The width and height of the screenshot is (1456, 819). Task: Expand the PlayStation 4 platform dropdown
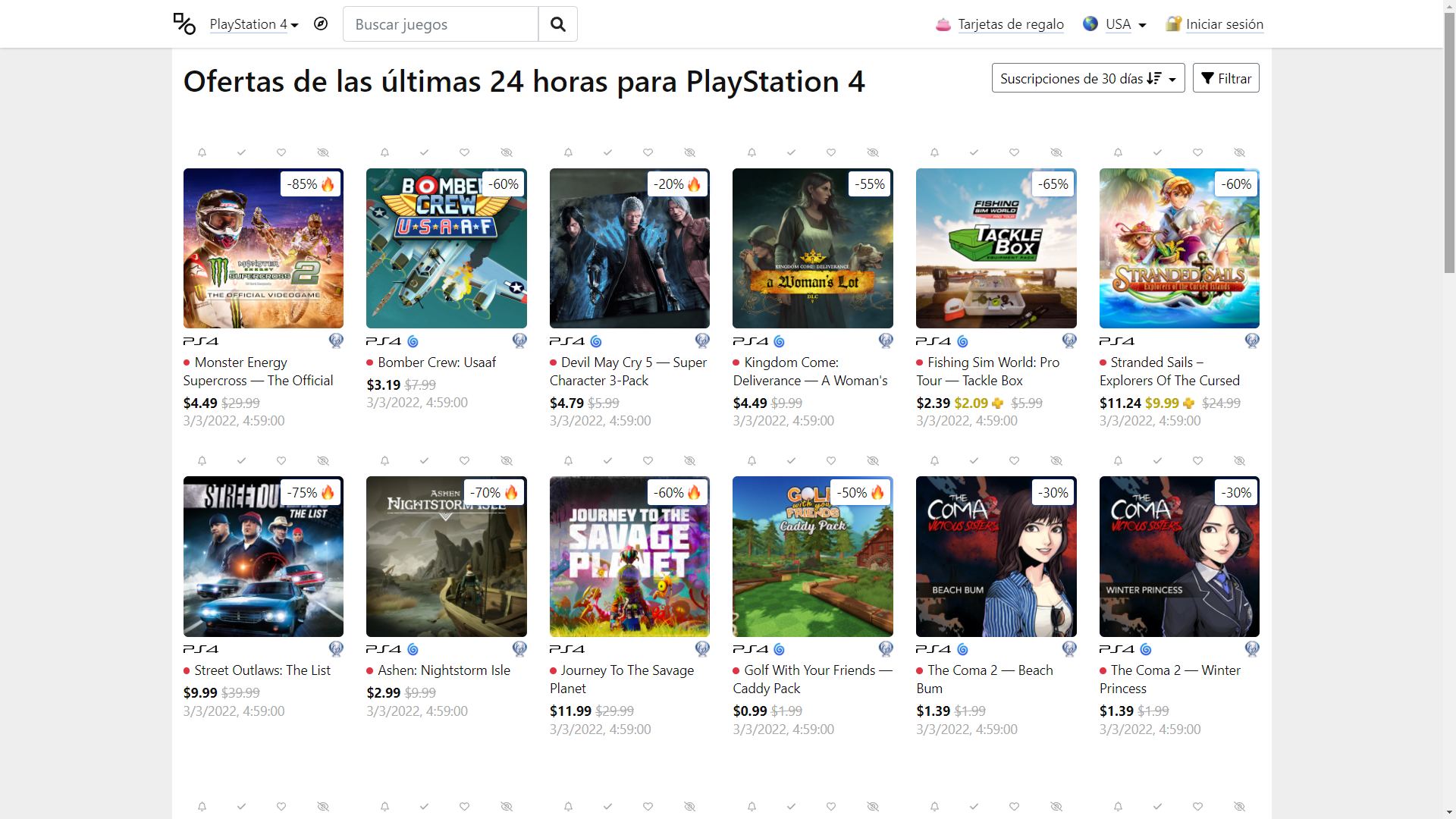(x=254, y=24)
